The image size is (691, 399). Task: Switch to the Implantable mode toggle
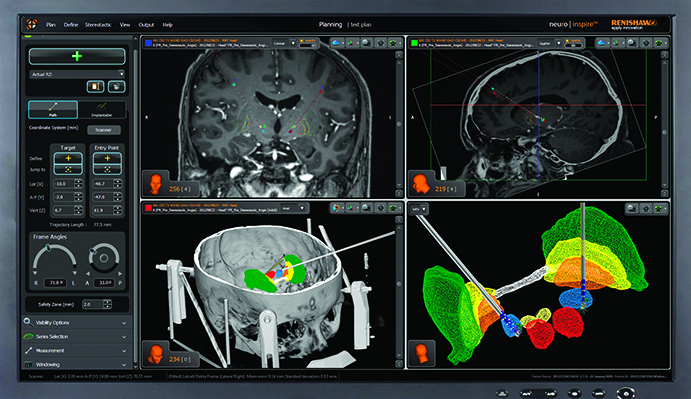tap(102, 109)
